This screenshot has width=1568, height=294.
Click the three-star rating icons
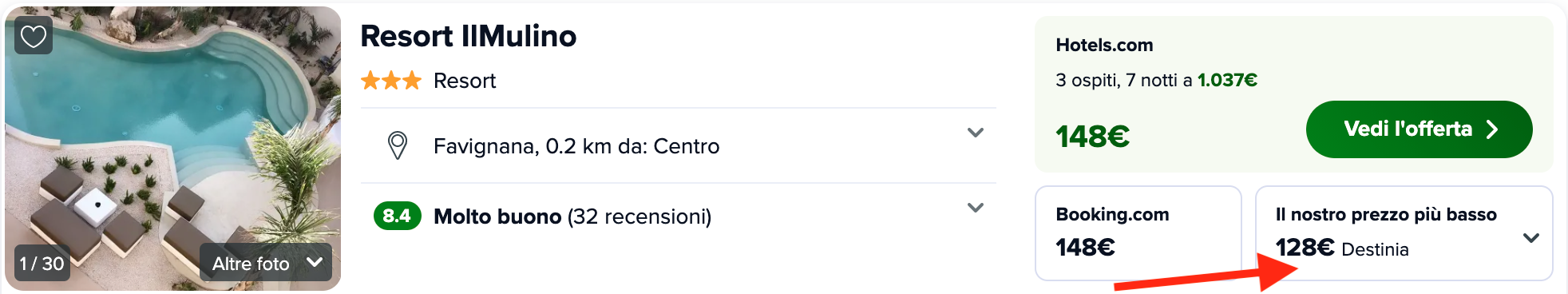390,81
